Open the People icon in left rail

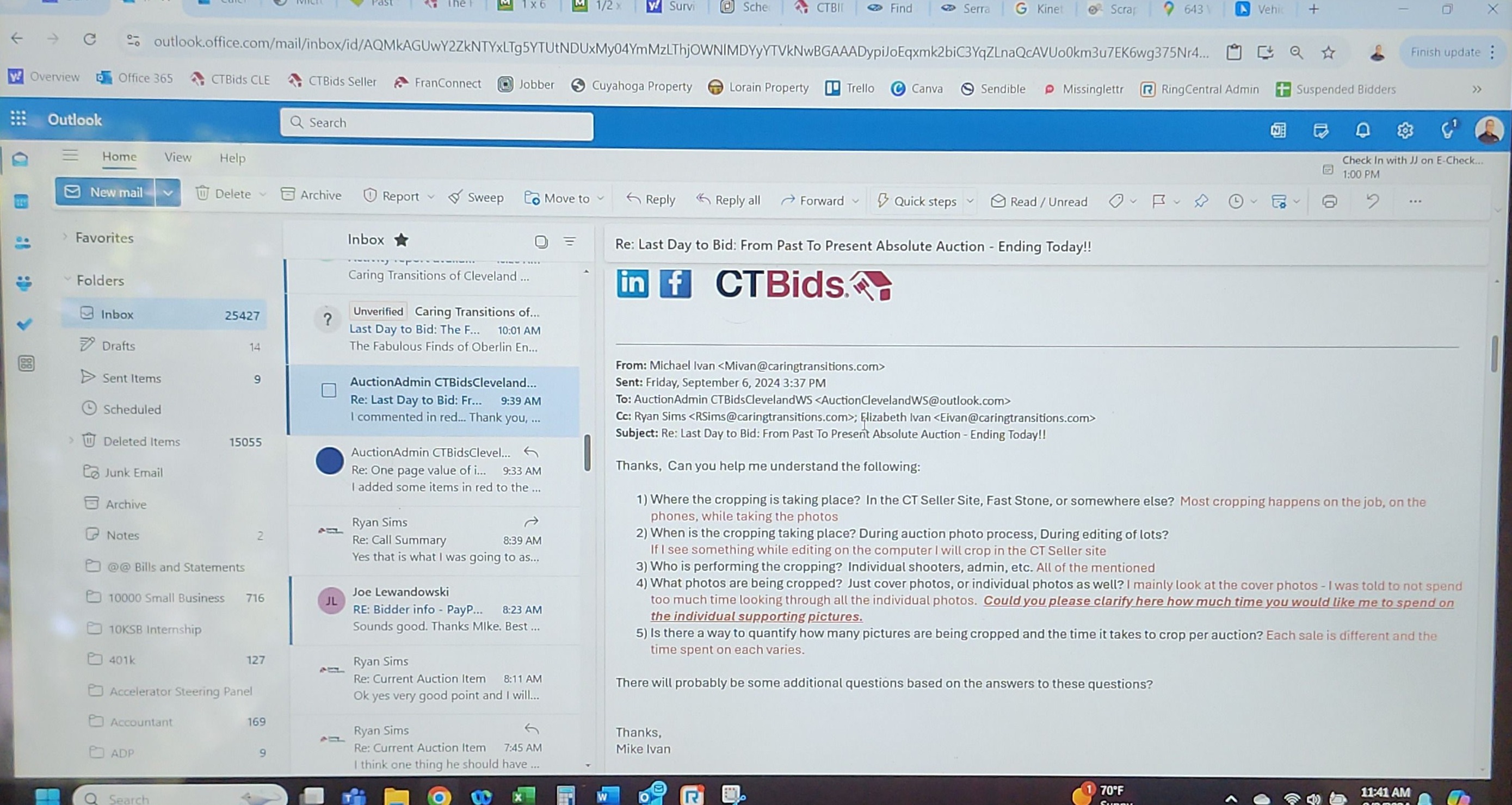click(x=23, y=243)
